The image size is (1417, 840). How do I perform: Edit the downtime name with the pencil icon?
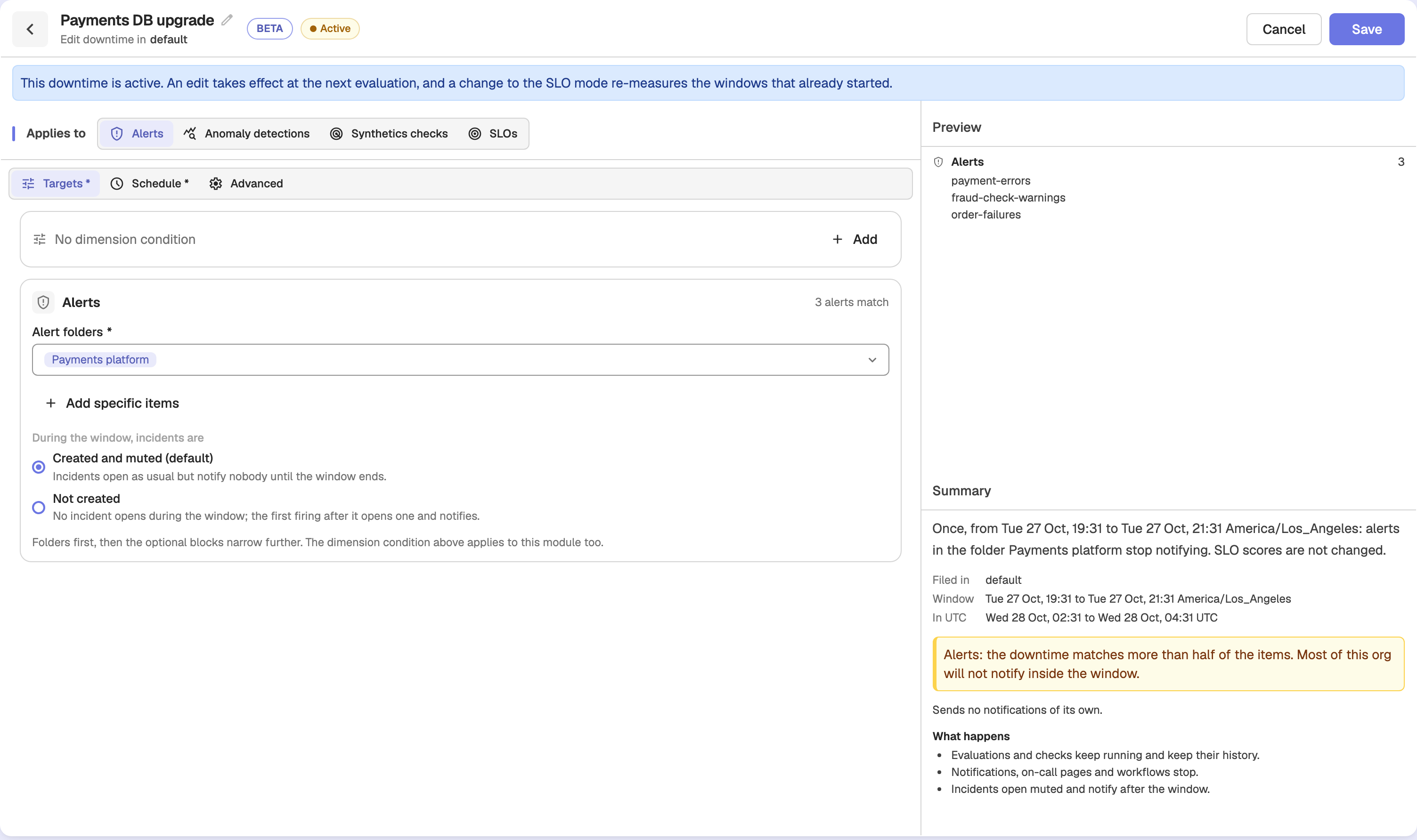coord(227,20)
